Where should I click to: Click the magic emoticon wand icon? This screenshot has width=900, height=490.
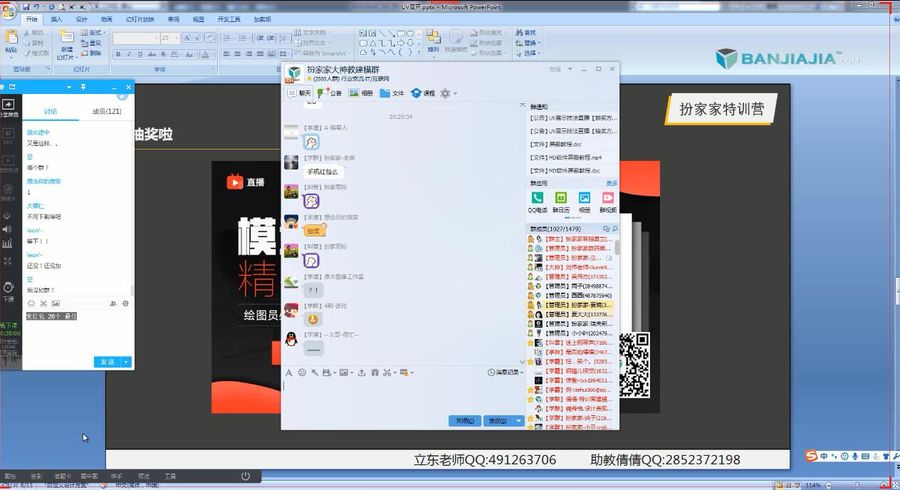point(315,372)
